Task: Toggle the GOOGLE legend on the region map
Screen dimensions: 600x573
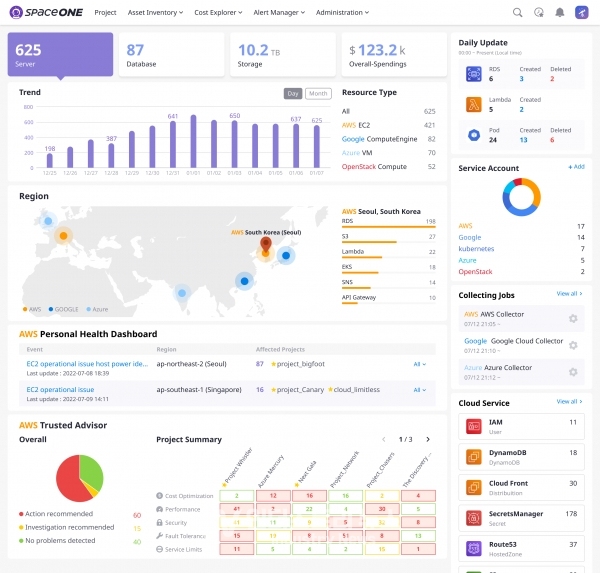Action: 64,309
